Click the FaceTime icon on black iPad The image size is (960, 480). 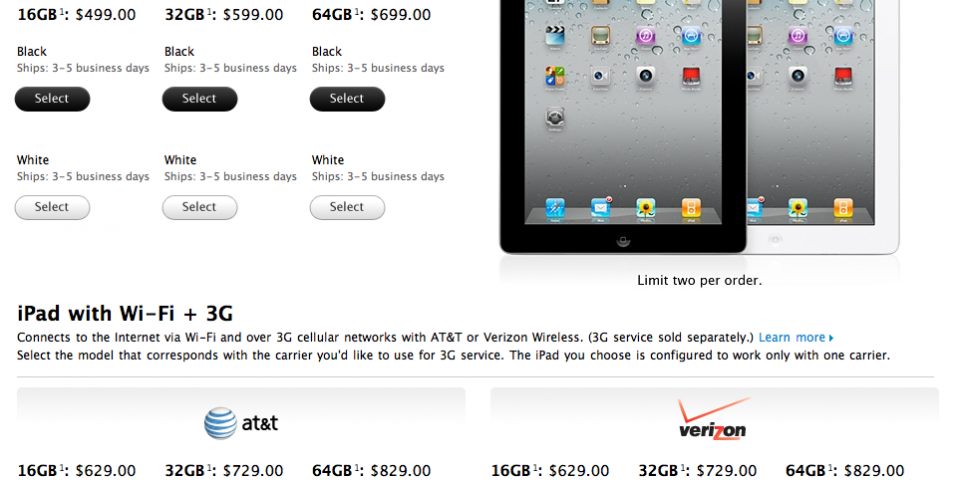(x=600, y=76)
